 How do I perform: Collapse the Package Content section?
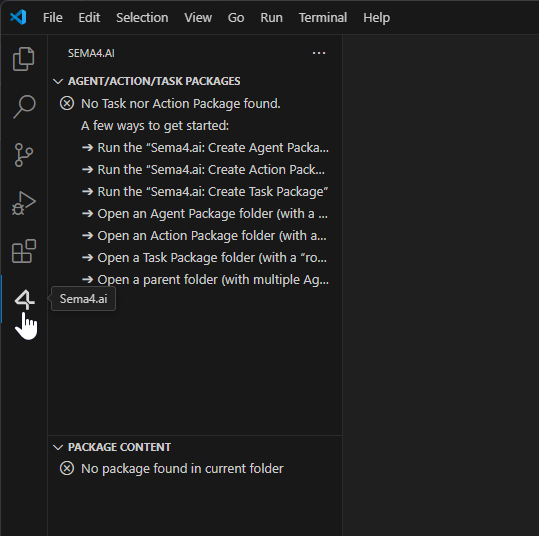point(58,447)
